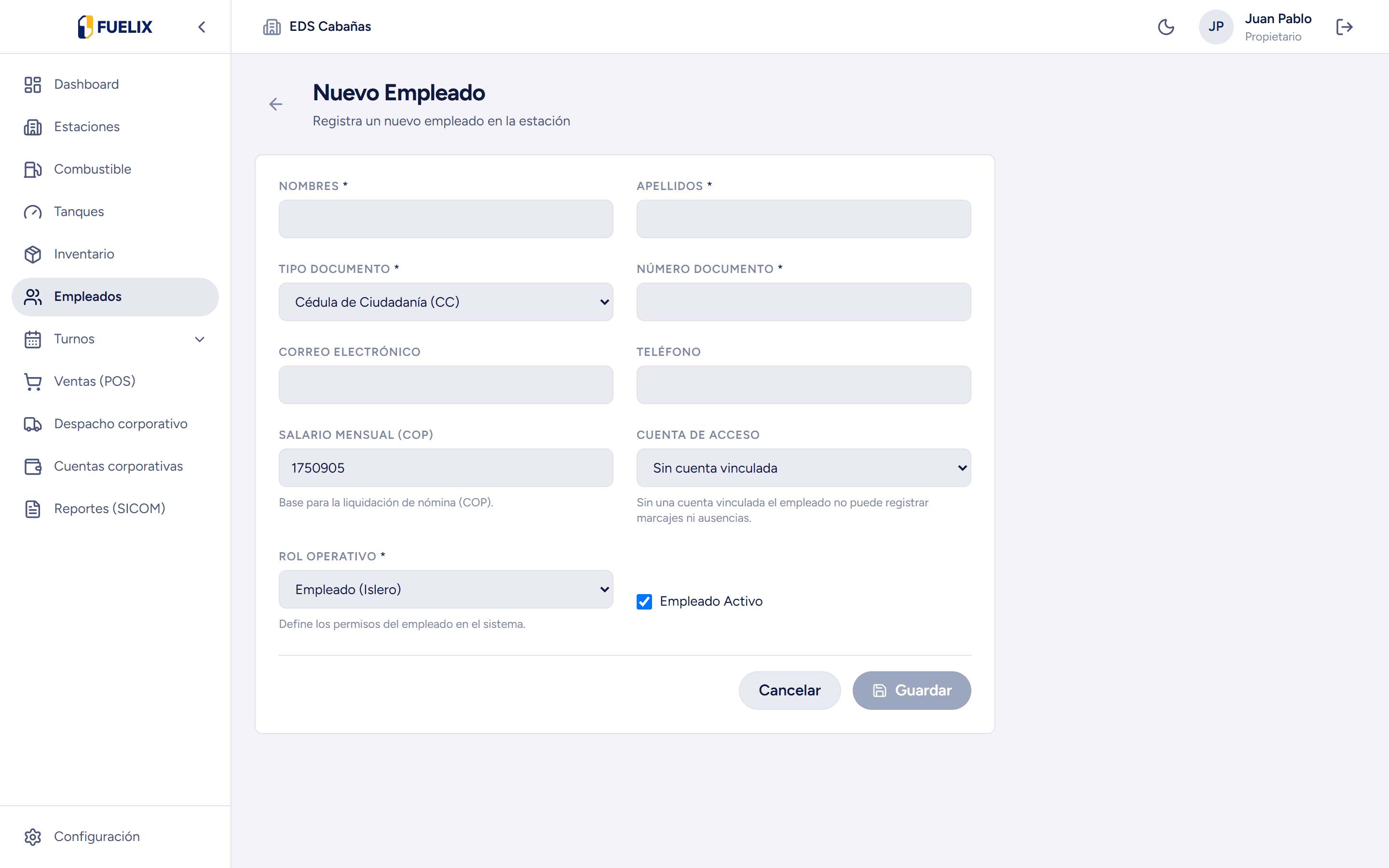This screenshot has width=1389, height=868.
Task: Click EDS Cabañas station name
Action: [x=330, y=27]
